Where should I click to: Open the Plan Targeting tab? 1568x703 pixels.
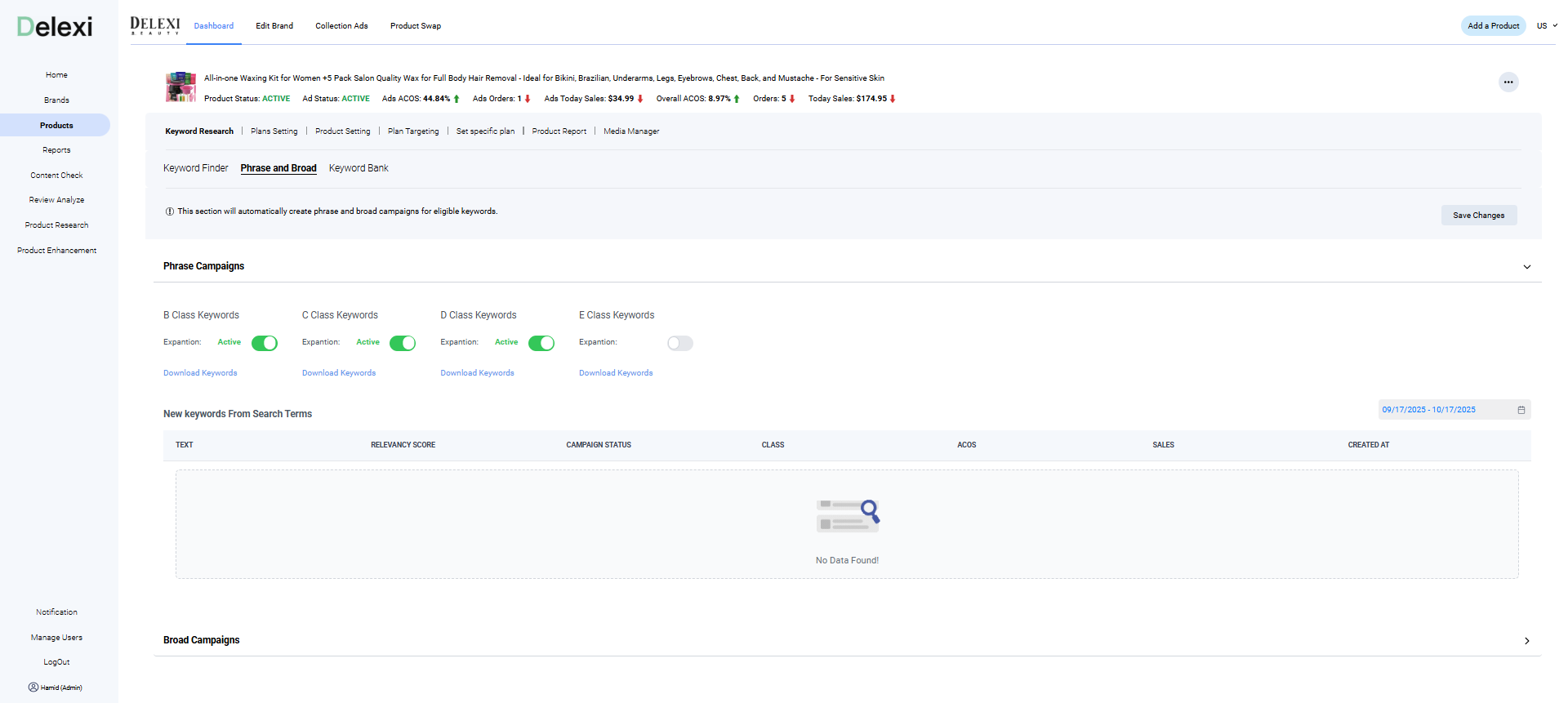pyautogui.click(x=413, y=131)
